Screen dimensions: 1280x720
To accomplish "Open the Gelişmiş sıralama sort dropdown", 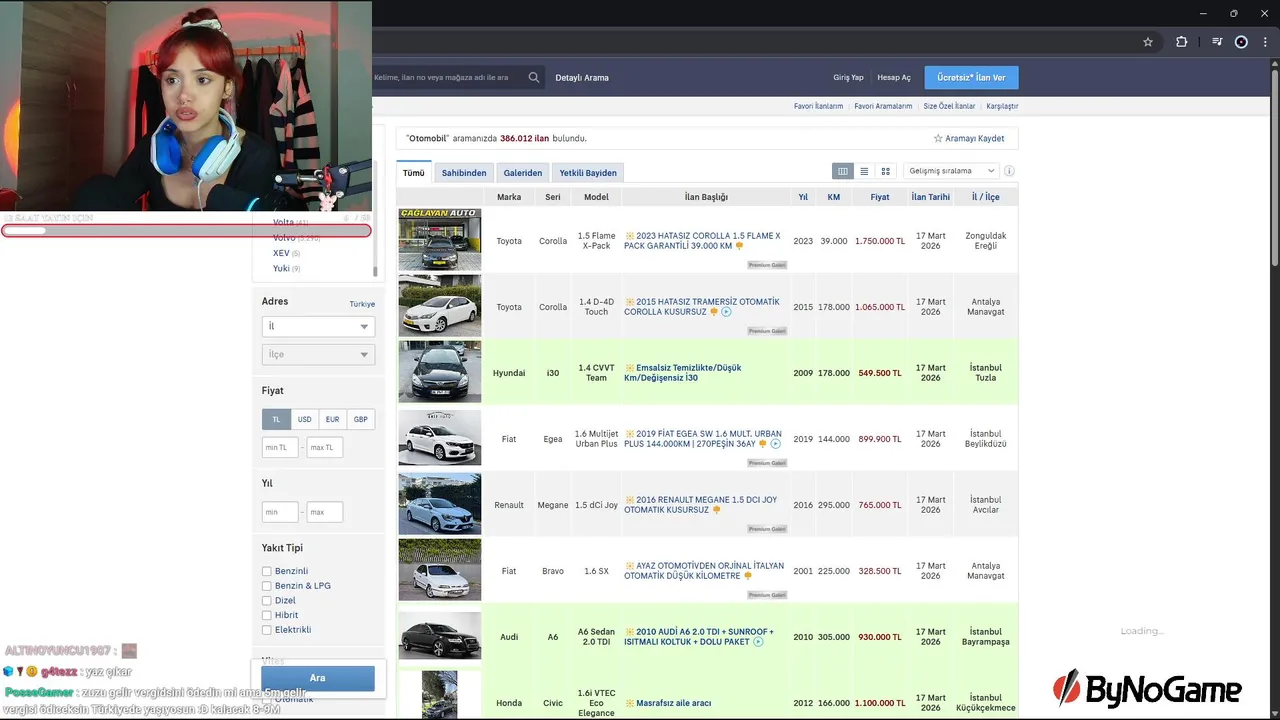I will (950, 171).
